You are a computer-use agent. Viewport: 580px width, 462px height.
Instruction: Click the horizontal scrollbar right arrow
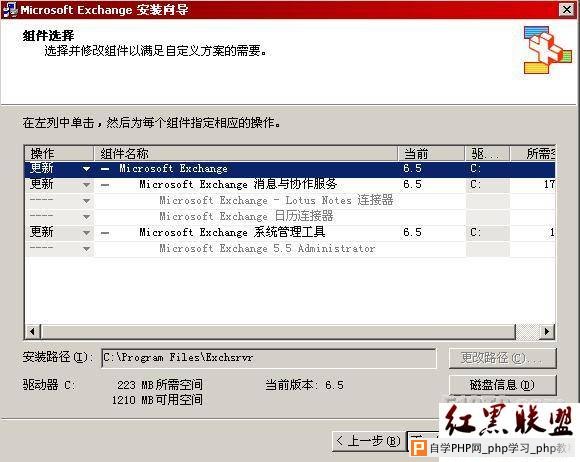(x=547, y=331)
